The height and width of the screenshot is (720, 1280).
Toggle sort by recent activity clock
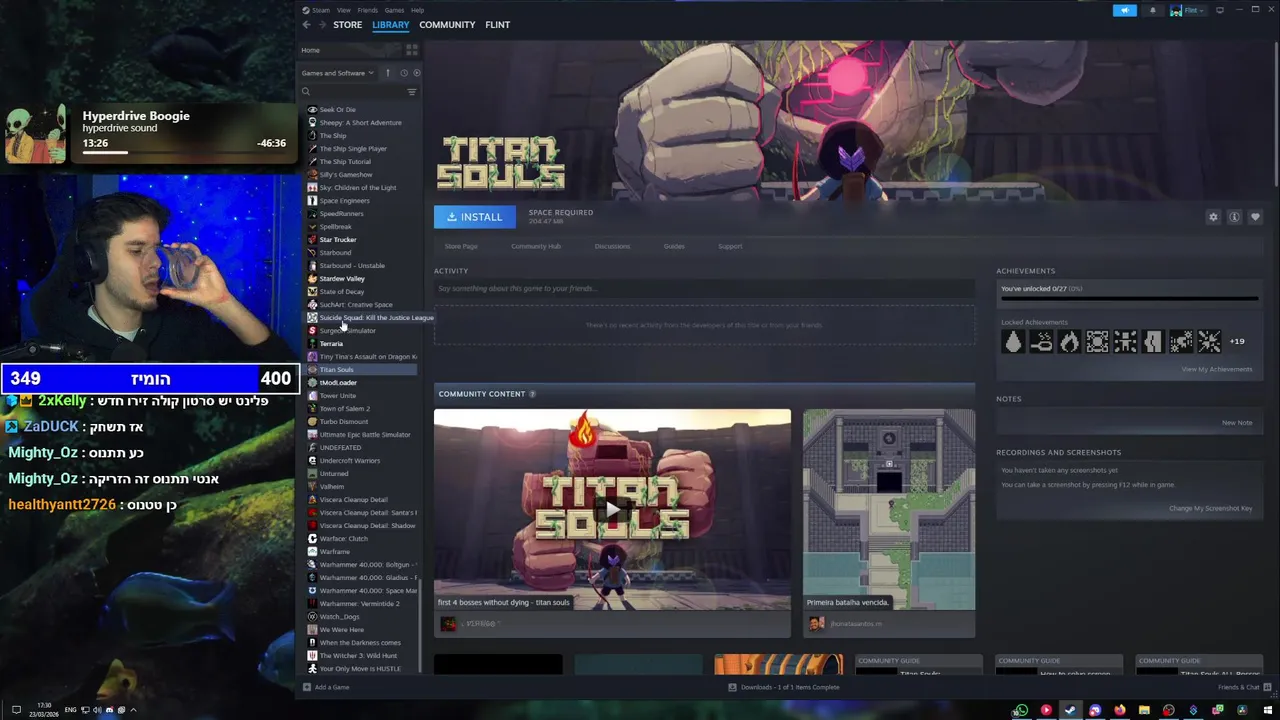(404, 73)
